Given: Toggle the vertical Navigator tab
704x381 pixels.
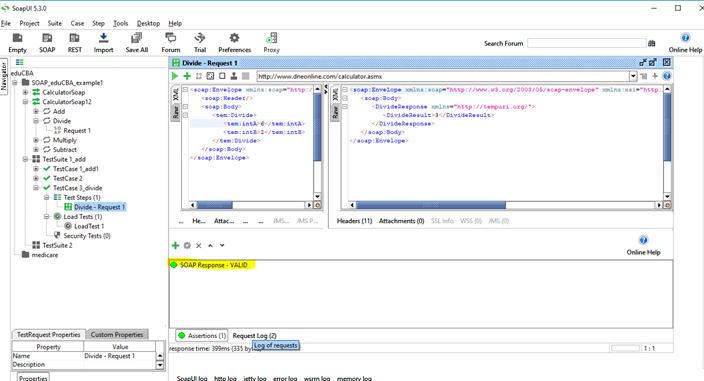Looking at the screenshot, I should click(4, 76).
